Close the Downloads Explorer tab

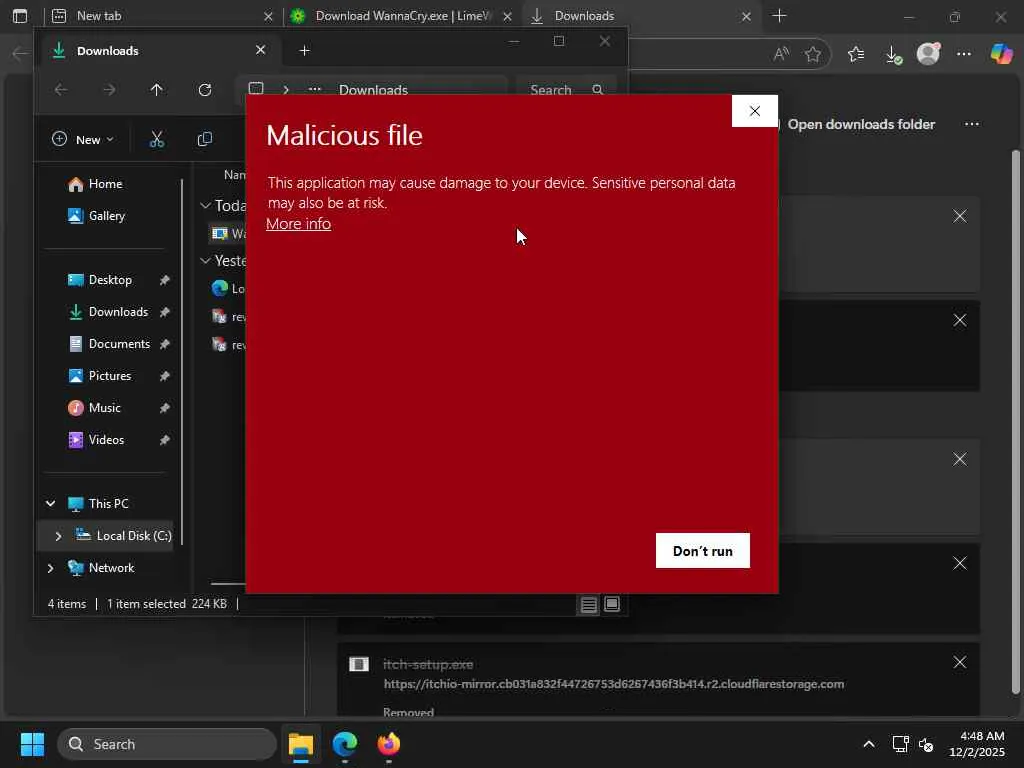tap(261, 50)
